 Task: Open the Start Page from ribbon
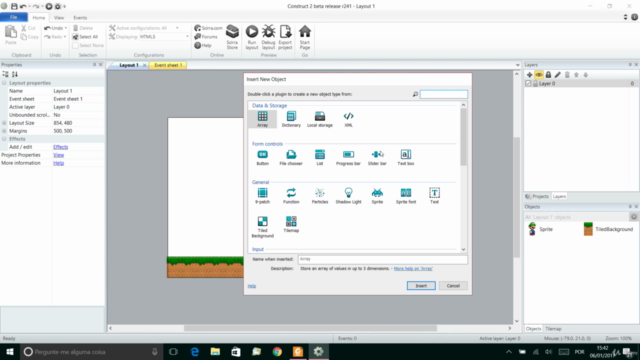pyautogui.click(x=305, y=37)
